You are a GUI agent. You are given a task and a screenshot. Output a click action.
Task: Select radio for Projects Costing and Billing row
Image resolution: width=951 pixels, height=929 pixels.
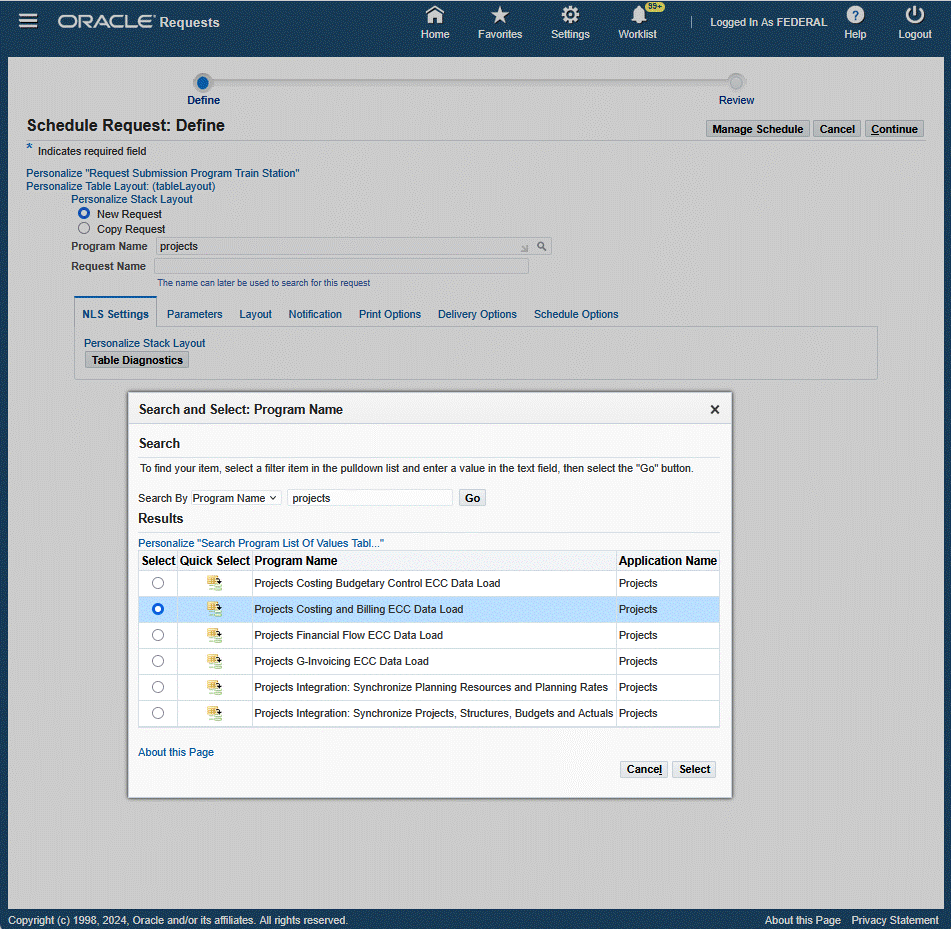(x=158, y=609)
